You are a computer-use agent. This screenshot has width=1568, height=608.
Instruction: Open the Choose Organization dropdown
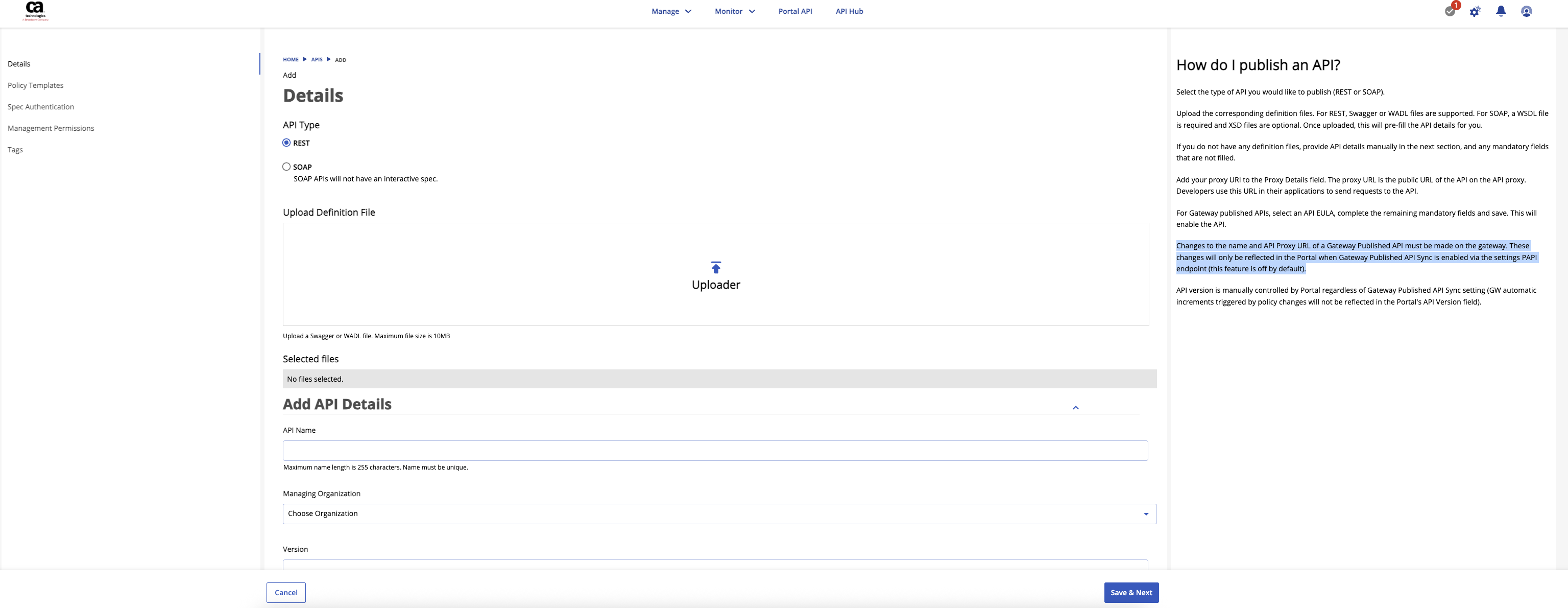pos(719,513)
